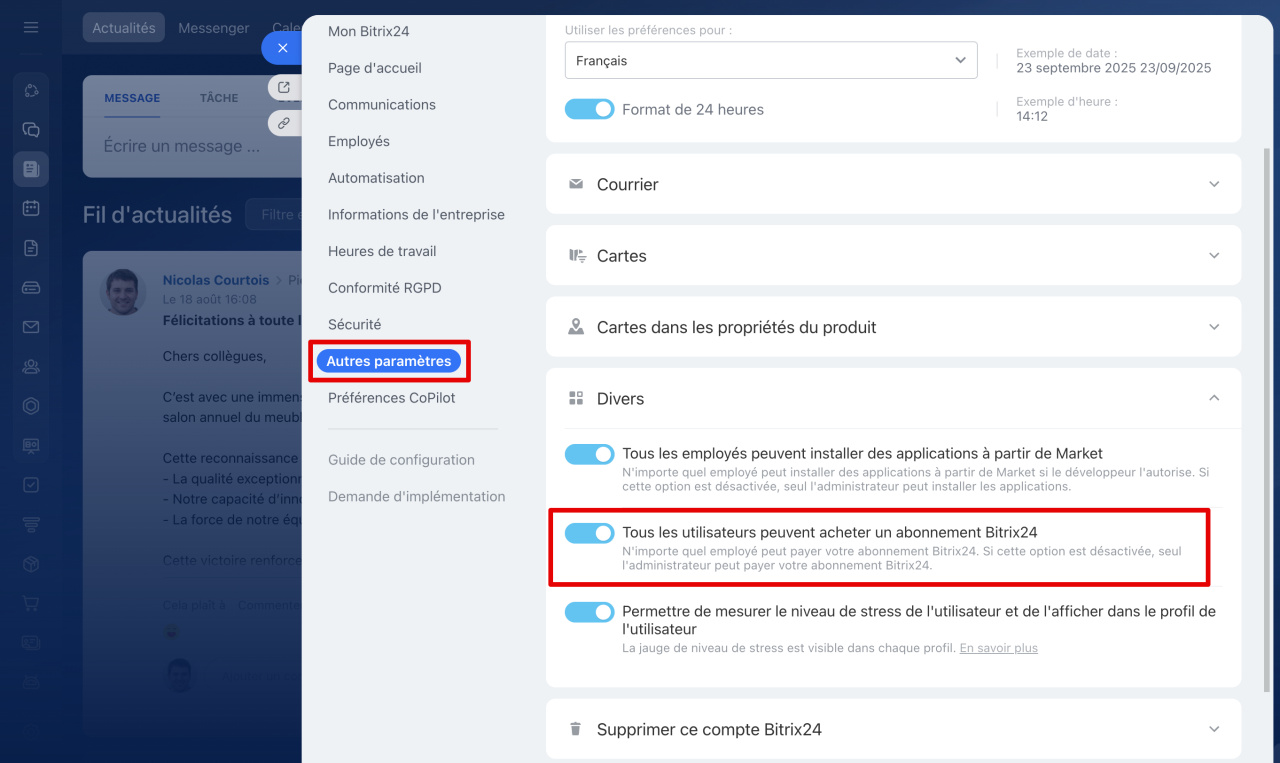The image size is (1280, 763).
Task: Open the Français language dropdown
Action: point(770,60)
